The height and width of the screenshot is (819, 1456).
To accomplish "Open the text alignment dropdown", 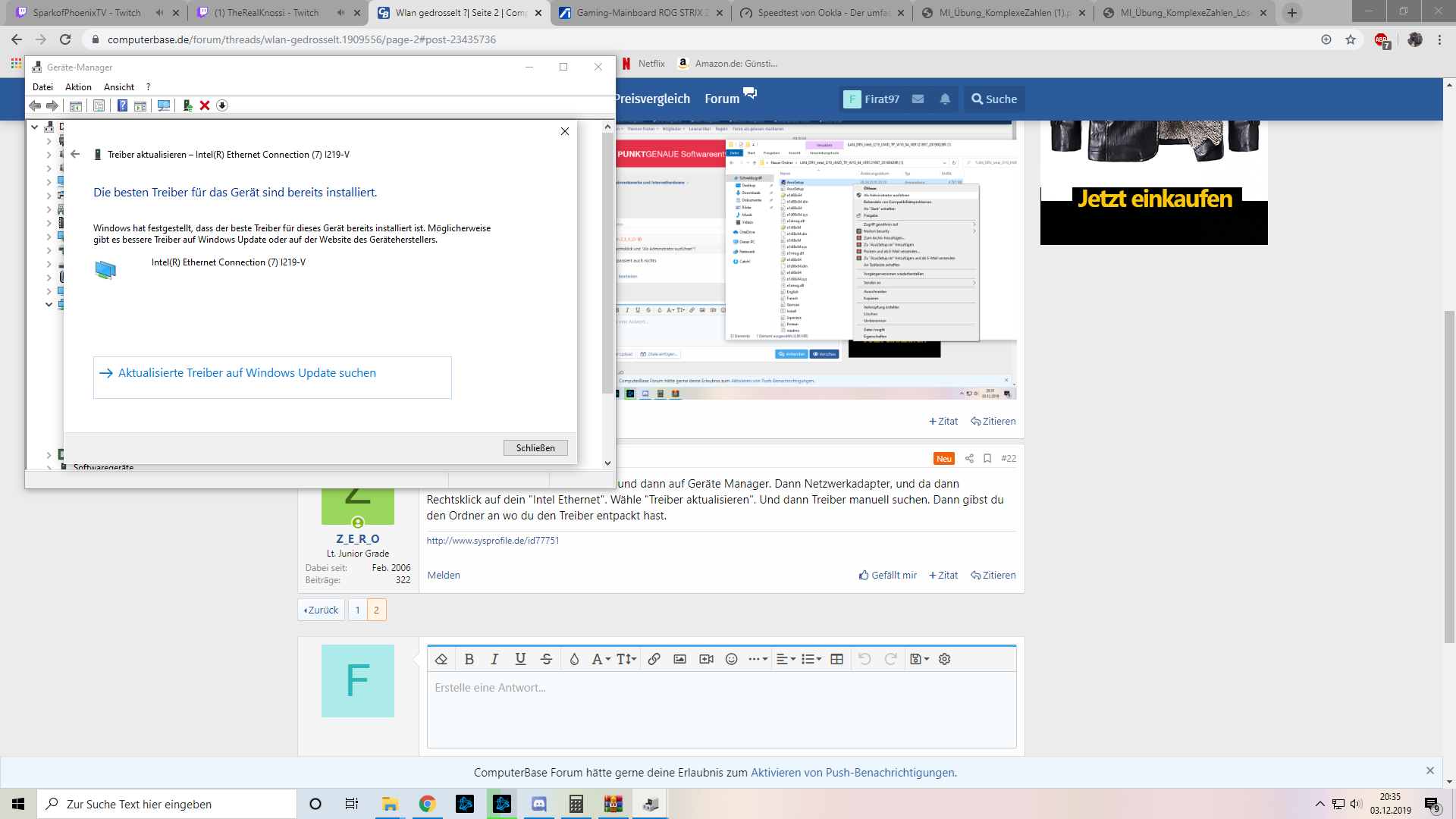I will [786, 659].
